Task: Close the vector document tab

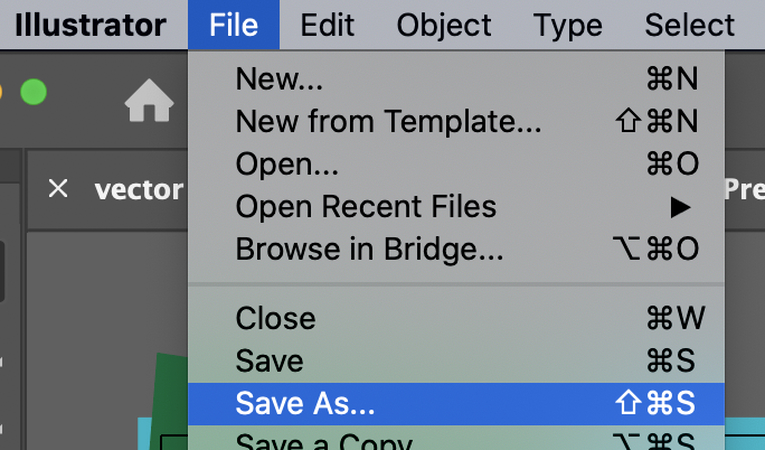Action: click(x=58, y=189)
